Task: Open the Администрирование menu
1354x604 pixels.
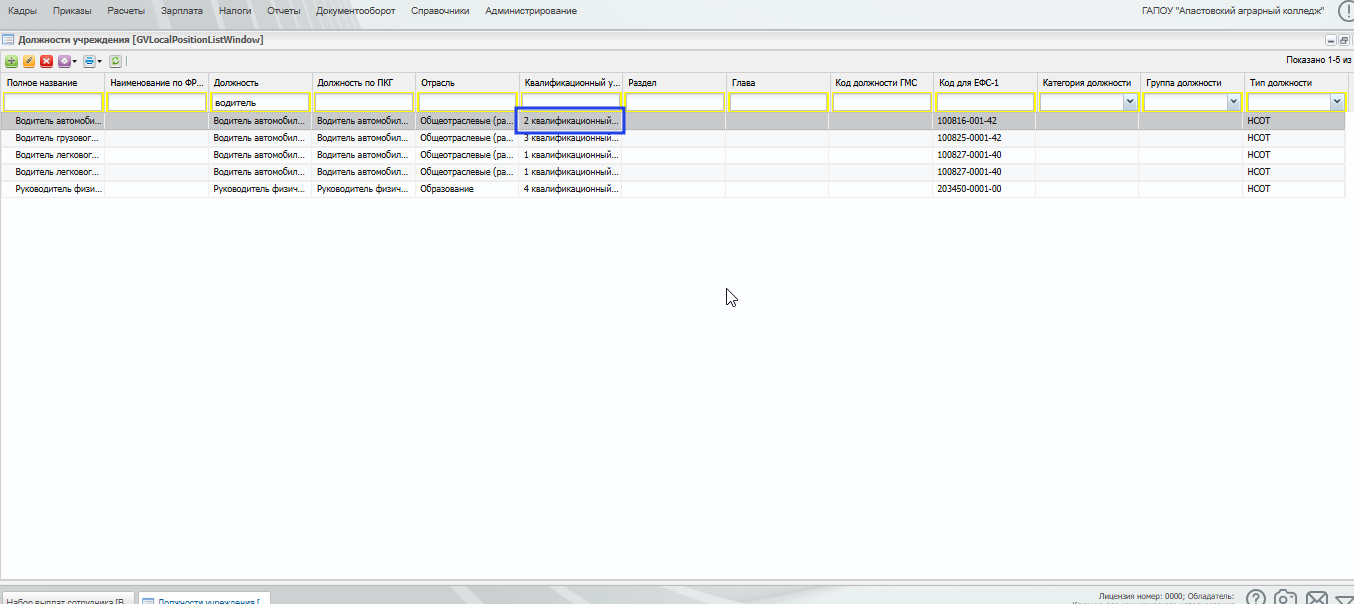Action: [x=531, y=11]
